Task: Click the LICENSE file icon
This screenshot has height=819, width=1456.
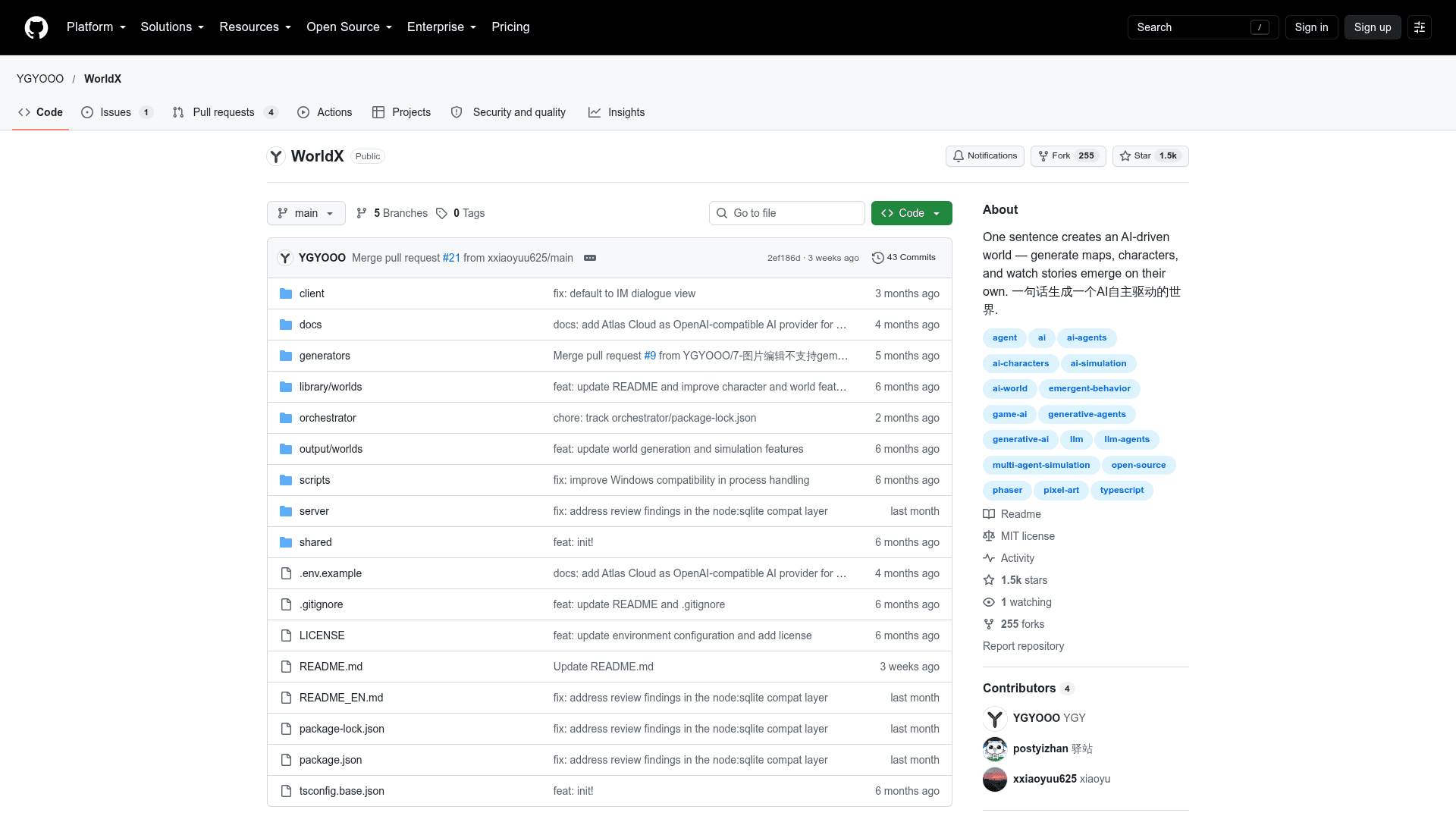Action: (286, 635)
